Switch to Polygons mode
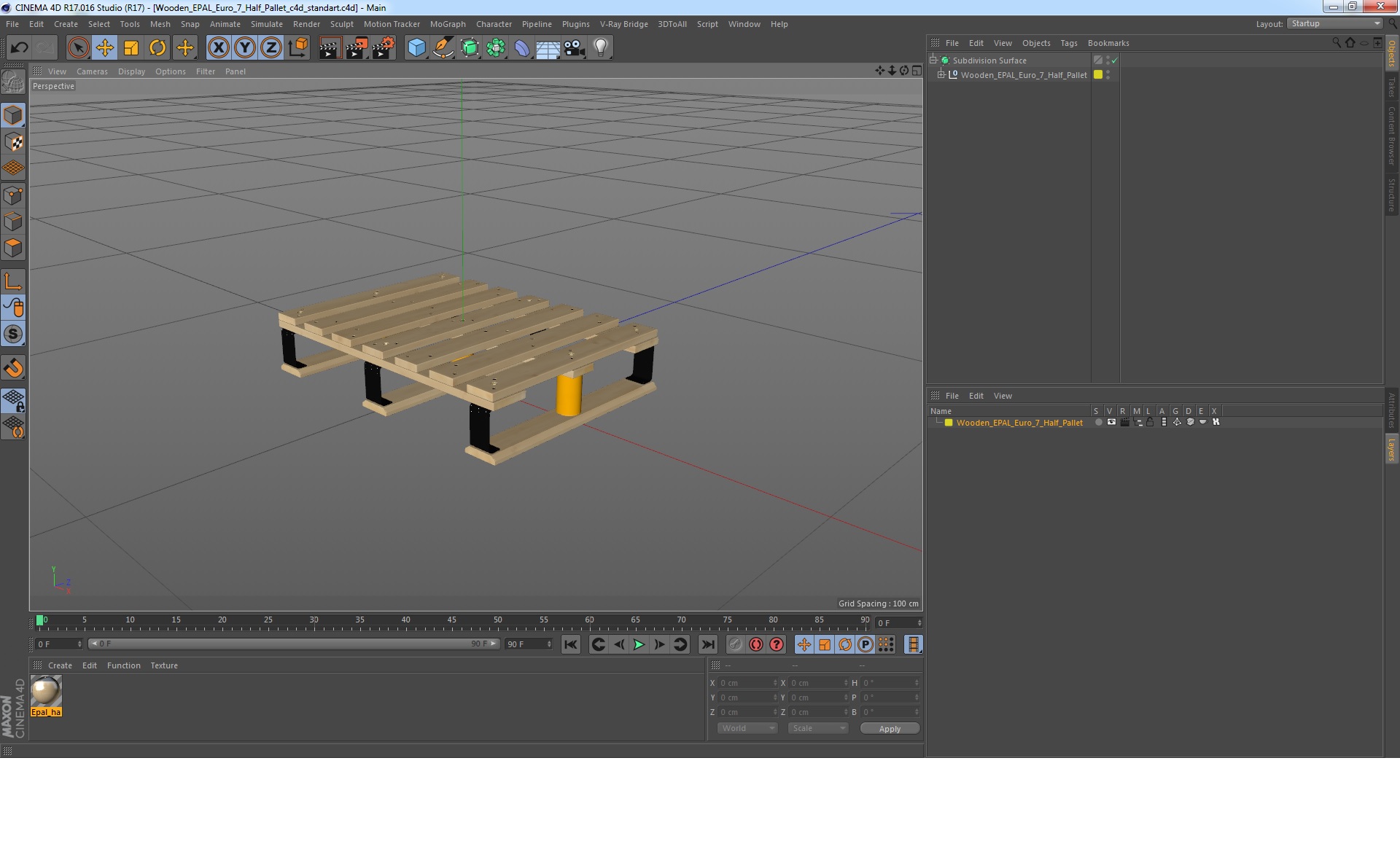Viewport: 1400px width, 844px height. click(x=13, y=248)
